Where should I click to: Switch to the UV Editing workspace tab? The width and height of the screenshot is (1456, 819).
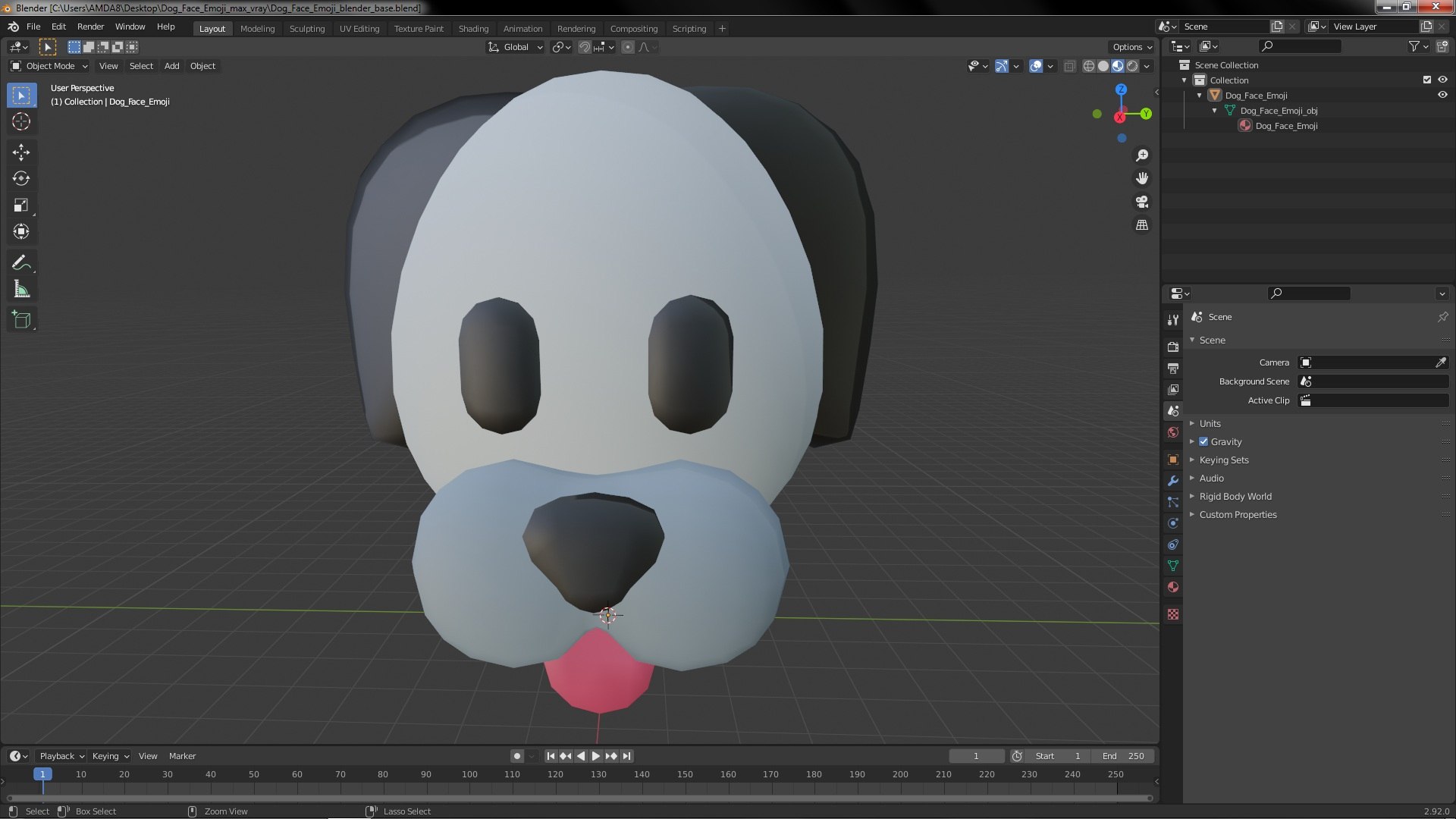click(x=359, y=29)
